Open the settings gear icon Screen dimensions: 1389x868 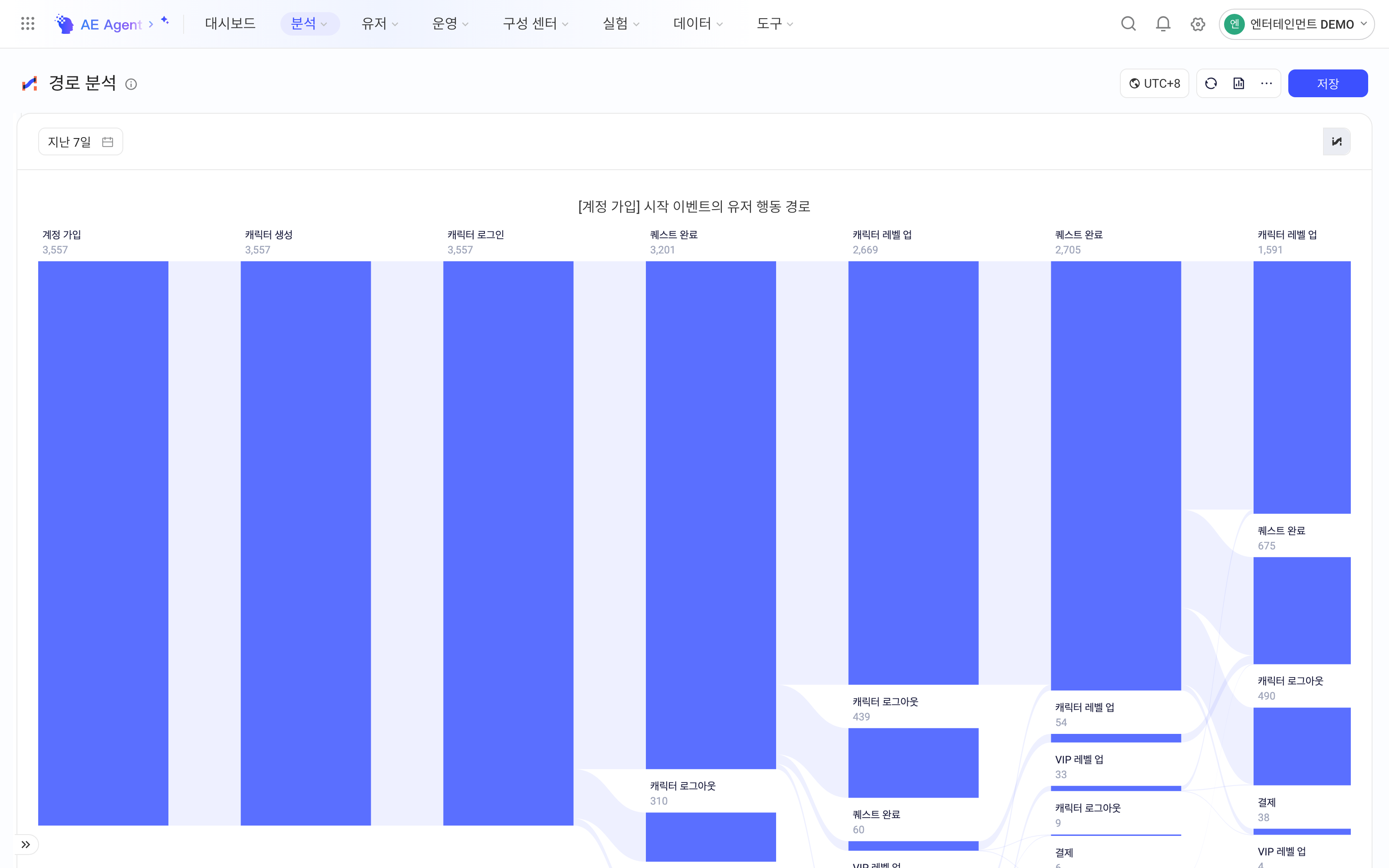[x=1197, y=24]
